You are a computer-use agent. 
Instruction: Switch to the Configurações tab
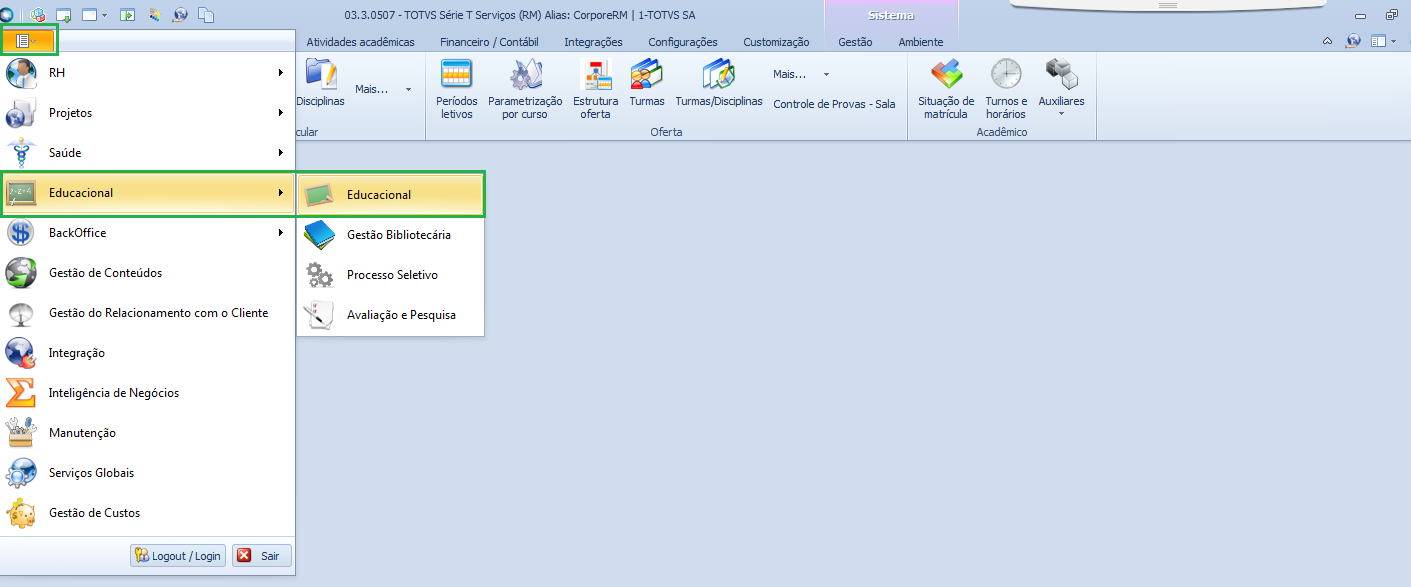(683, 42)
